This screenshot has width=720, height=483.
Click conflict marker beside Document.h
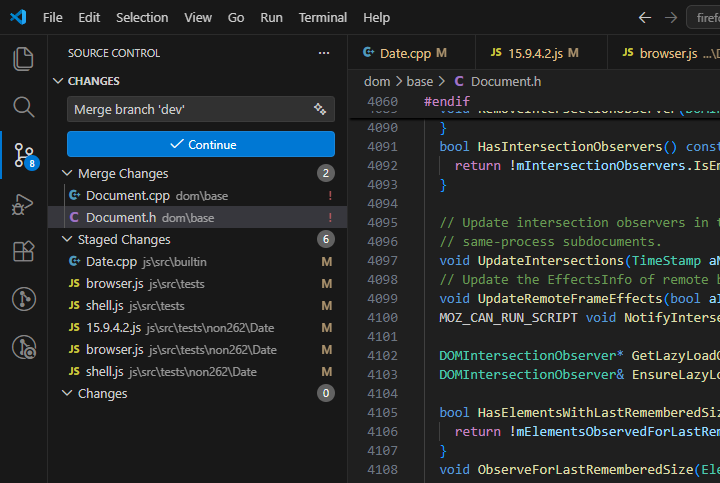click(x=330, y=218)
